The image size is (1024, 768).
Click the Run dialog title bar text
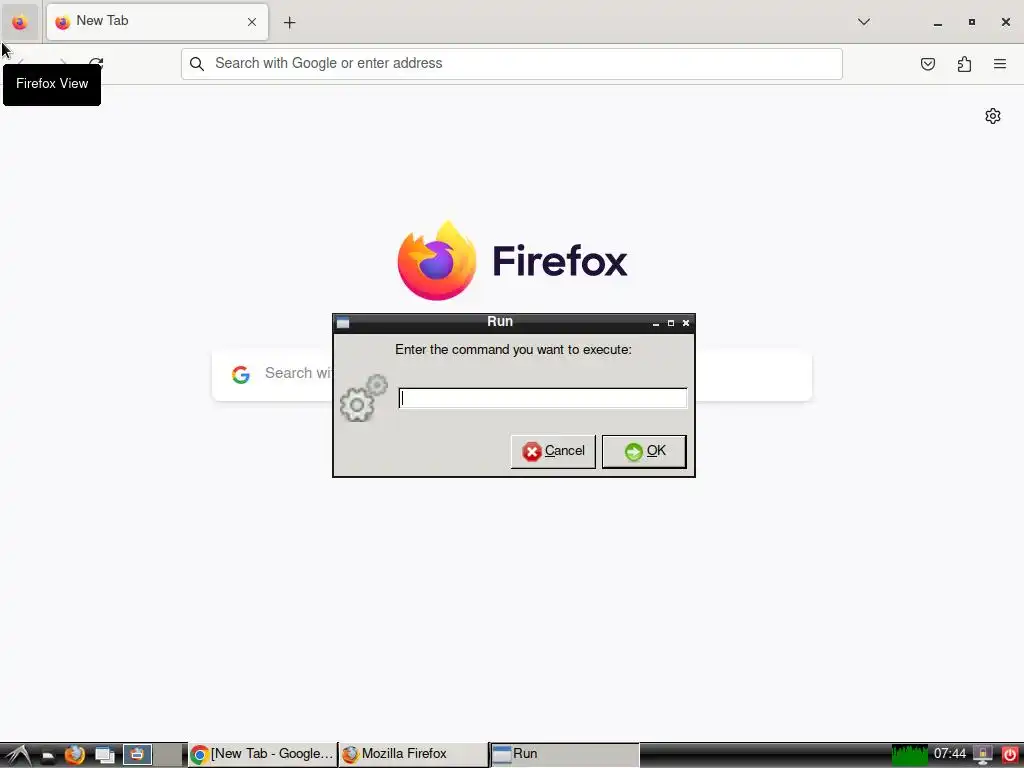[x=500, y=321]
